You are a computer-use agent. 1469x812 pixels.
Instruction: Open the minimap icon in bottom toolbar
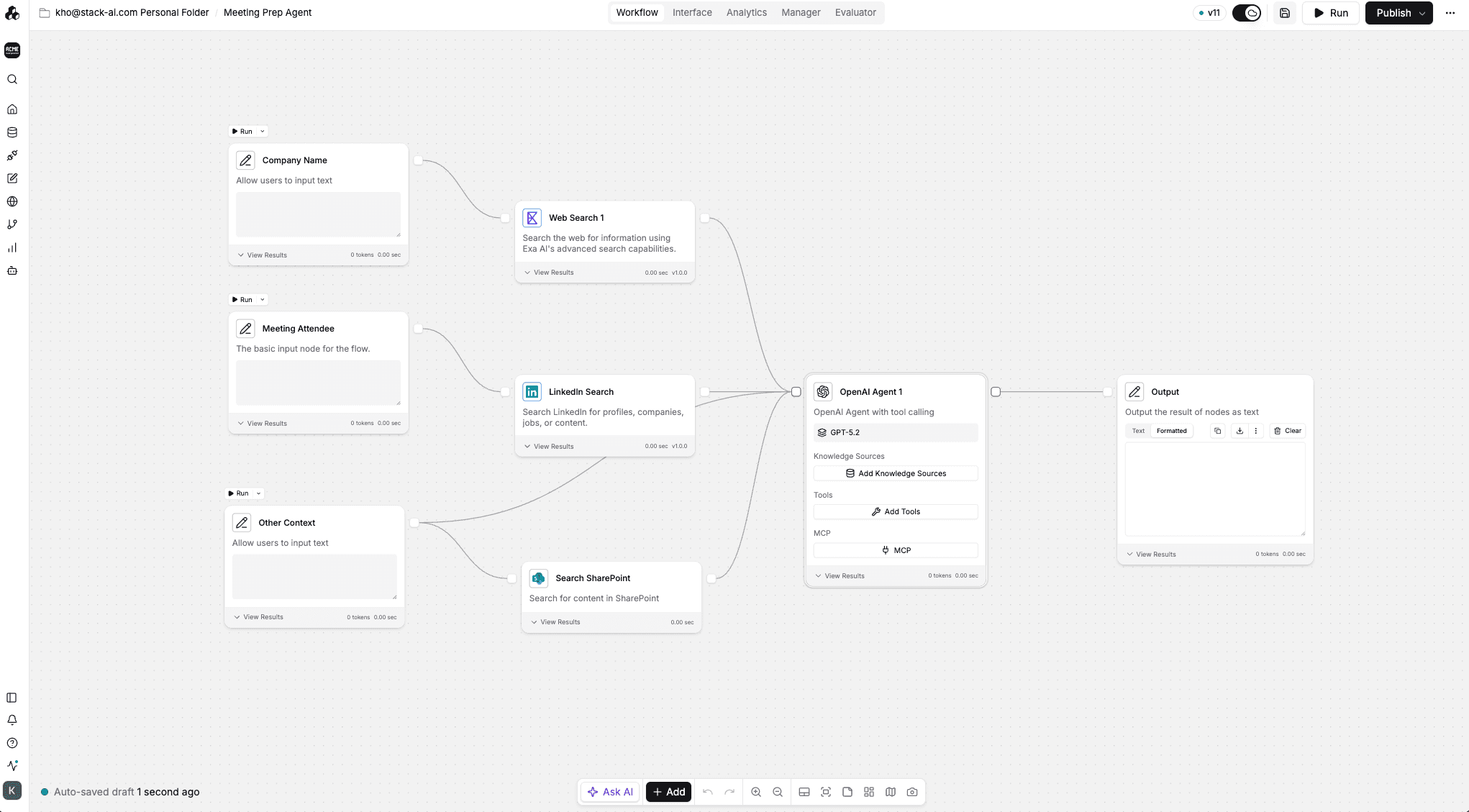point(891,792)
